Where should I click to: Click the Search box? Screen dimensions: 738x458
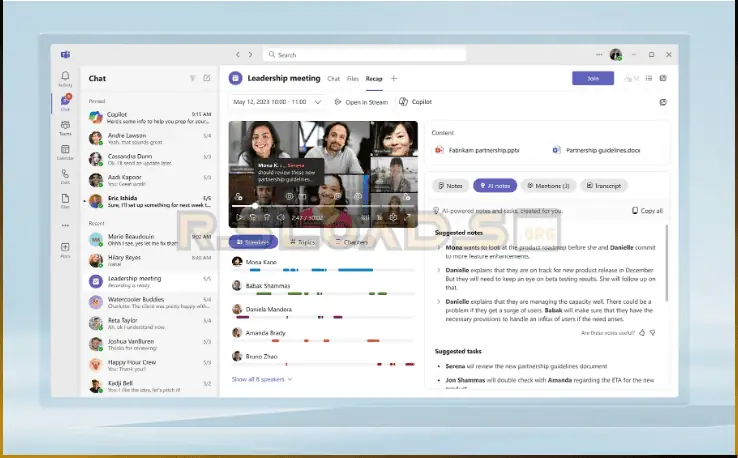tap(364, 55)
